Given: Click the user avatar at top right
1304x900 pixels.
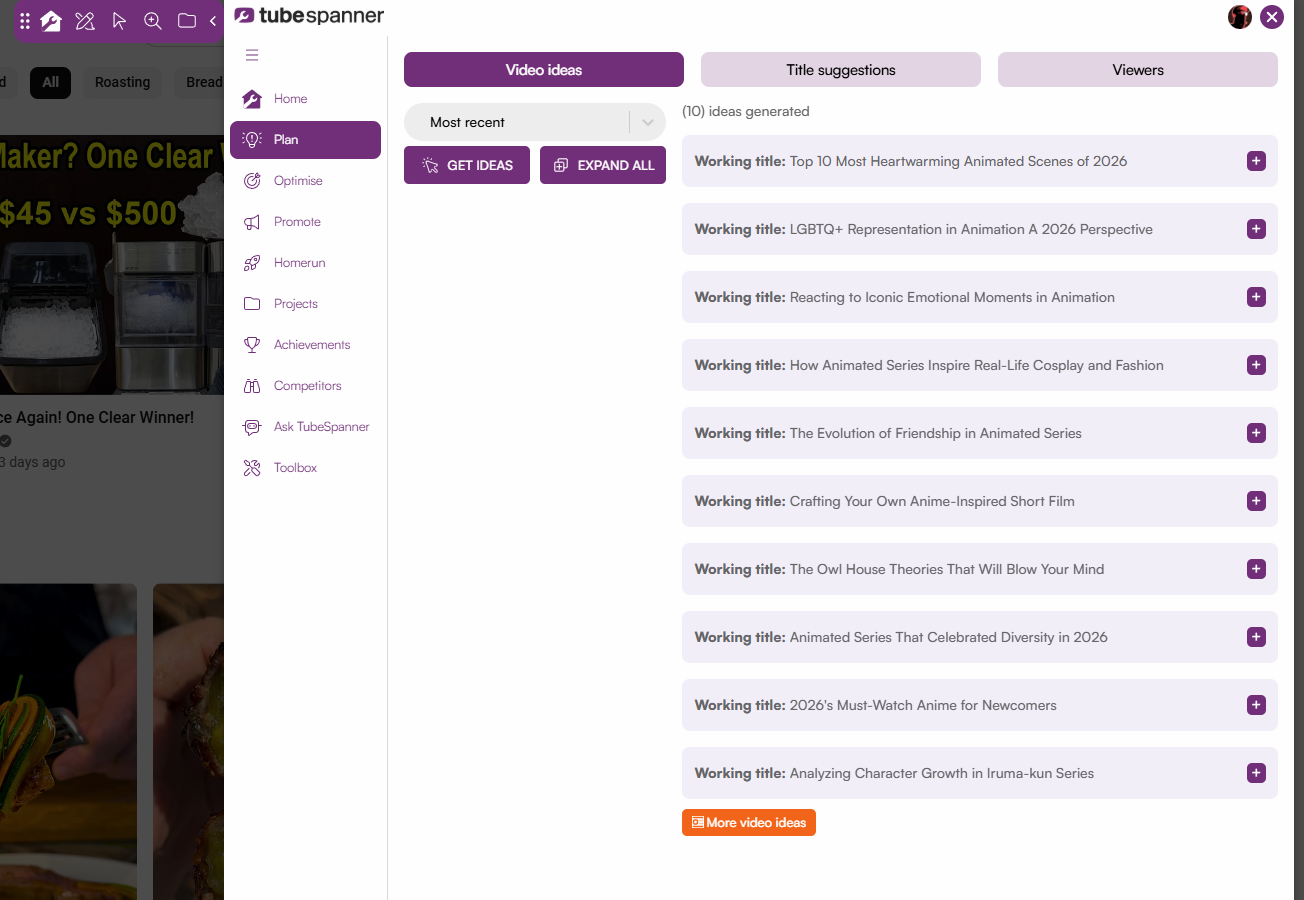Looking at the screenshot, I should pyautogui.click(x=1240, y=17).
